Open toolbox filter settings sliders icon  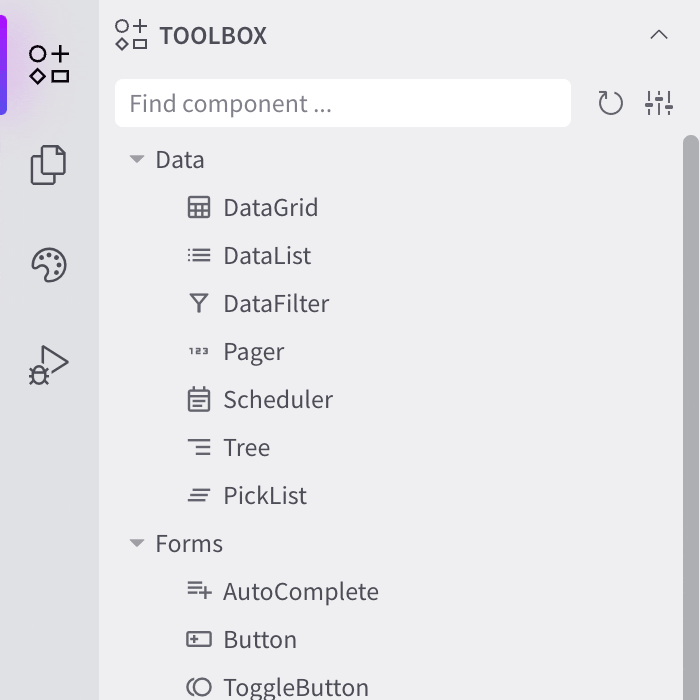point(659,103)
